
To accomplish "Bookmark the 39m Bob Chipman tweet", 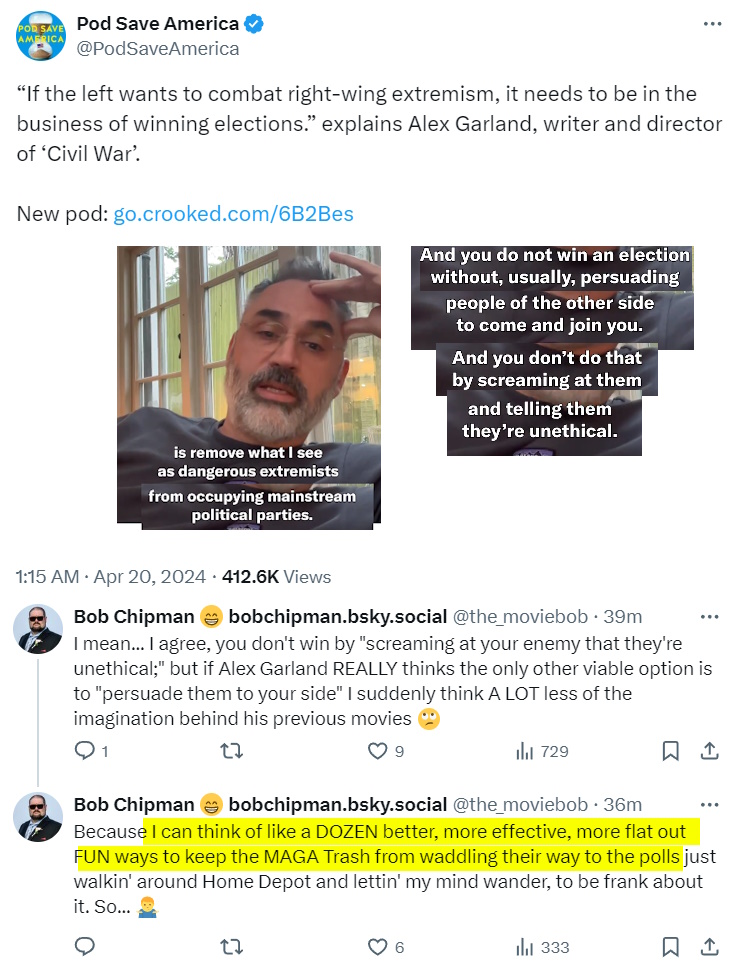I will [670, 751].
